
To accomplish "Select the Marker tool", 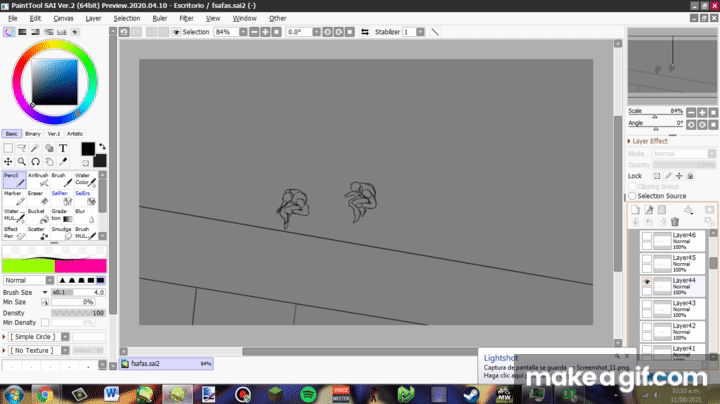I will click(x=12, y=198).
